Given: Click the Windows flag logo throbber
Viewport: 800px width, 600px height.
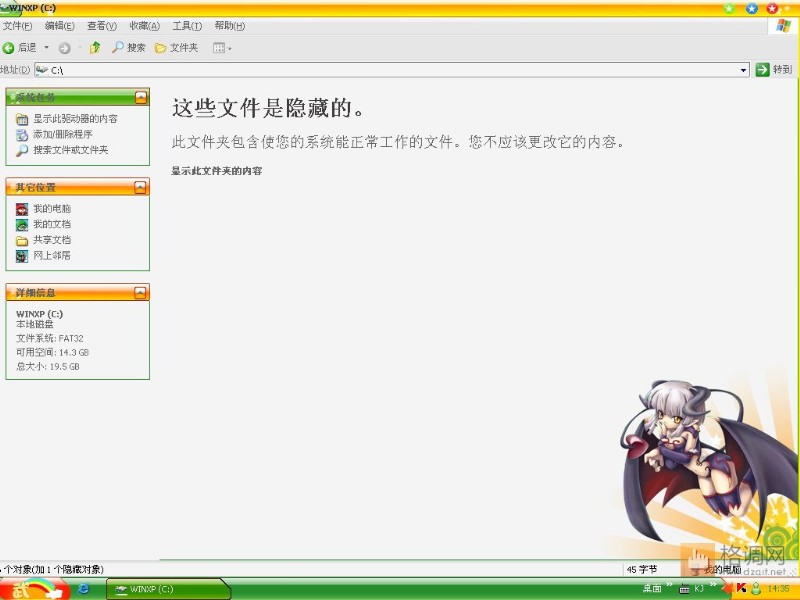Looking at the screenshot, I should 783,26.
